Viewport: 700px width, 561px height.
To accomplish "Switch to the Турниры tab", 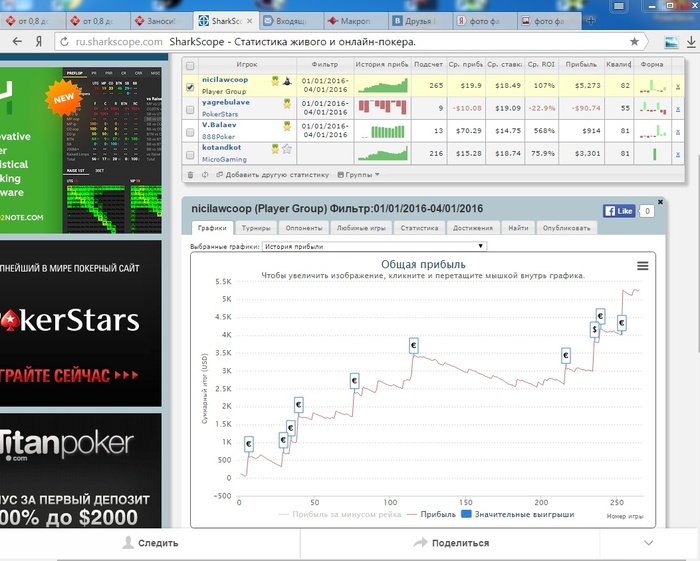I will pyautogui.click(x=256, y=228).
